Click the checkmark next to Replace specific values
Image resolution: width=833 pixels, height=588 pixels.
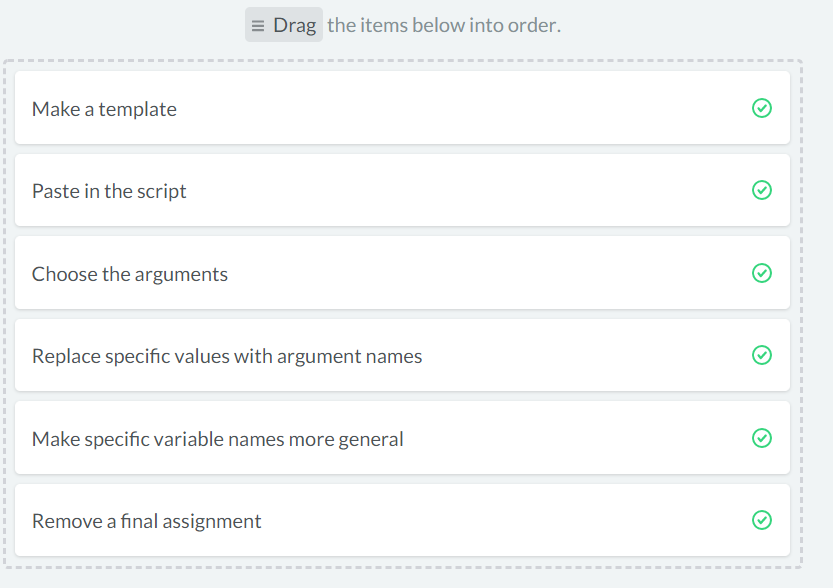(761, 355)
